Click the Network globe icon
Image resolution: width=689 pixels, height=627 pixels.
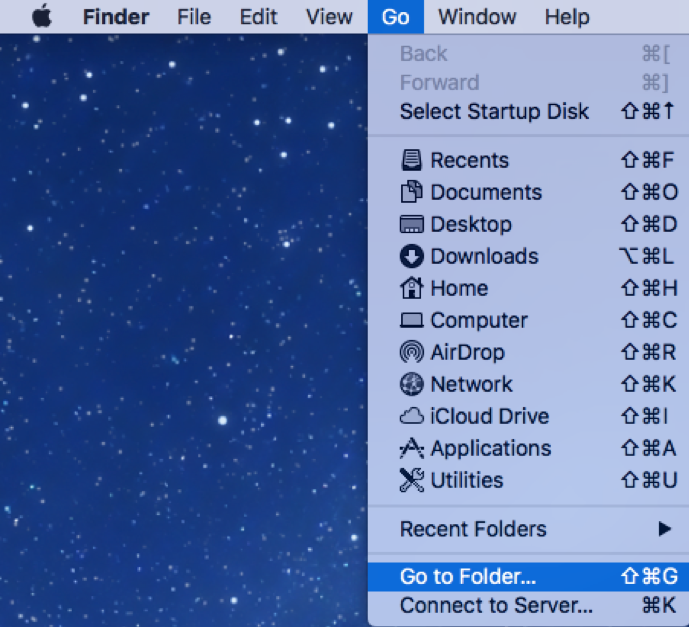tap(411, 384)
